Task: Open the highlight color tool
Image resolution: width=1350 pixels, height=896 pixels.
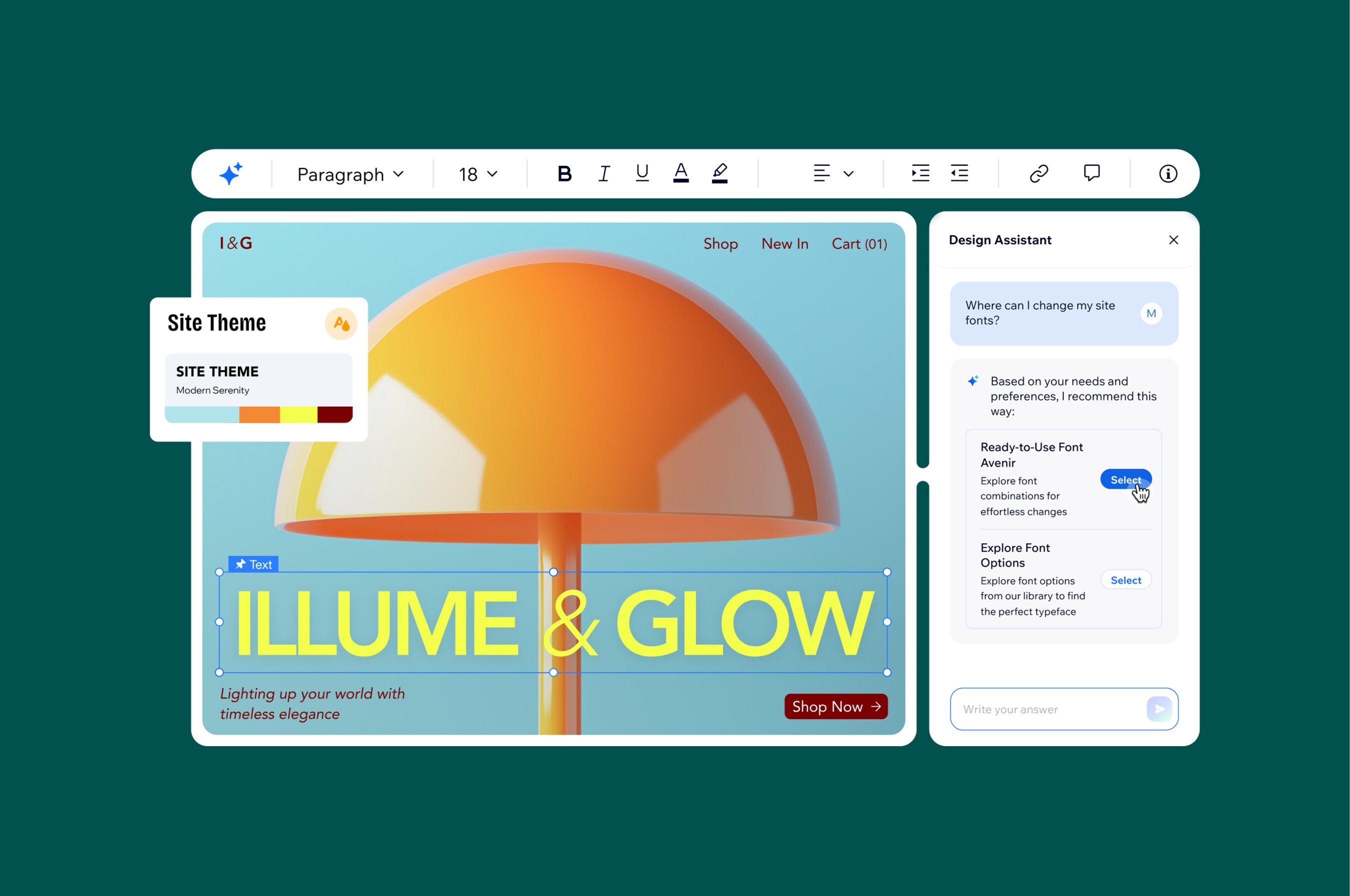Action: (x=720, y=172)
